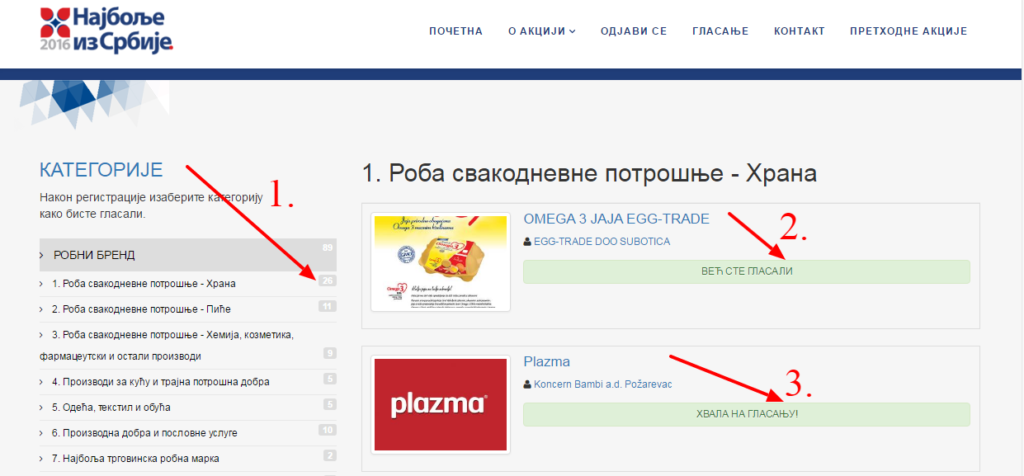
Task: View ПРЕТХОДНЕ АКЦИЈЕ in the navigation
Action: 908,31
